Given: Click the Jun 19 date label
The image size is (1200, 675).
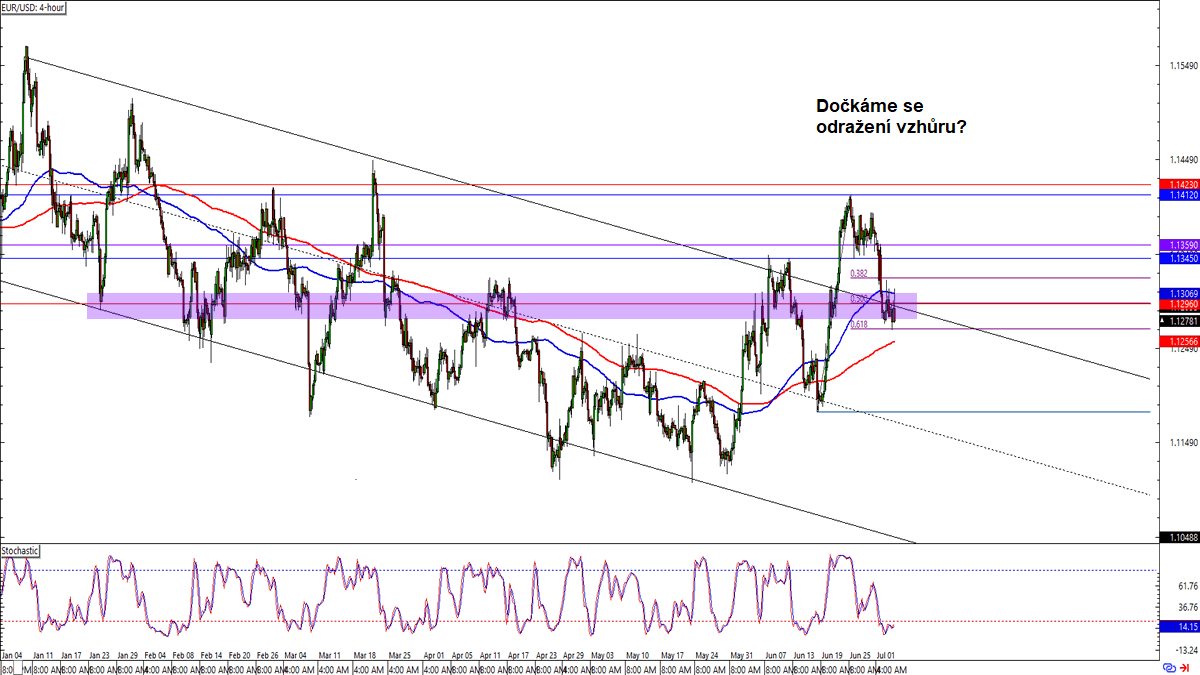Looking at the screenshot, I should click(x=832, y=656).
